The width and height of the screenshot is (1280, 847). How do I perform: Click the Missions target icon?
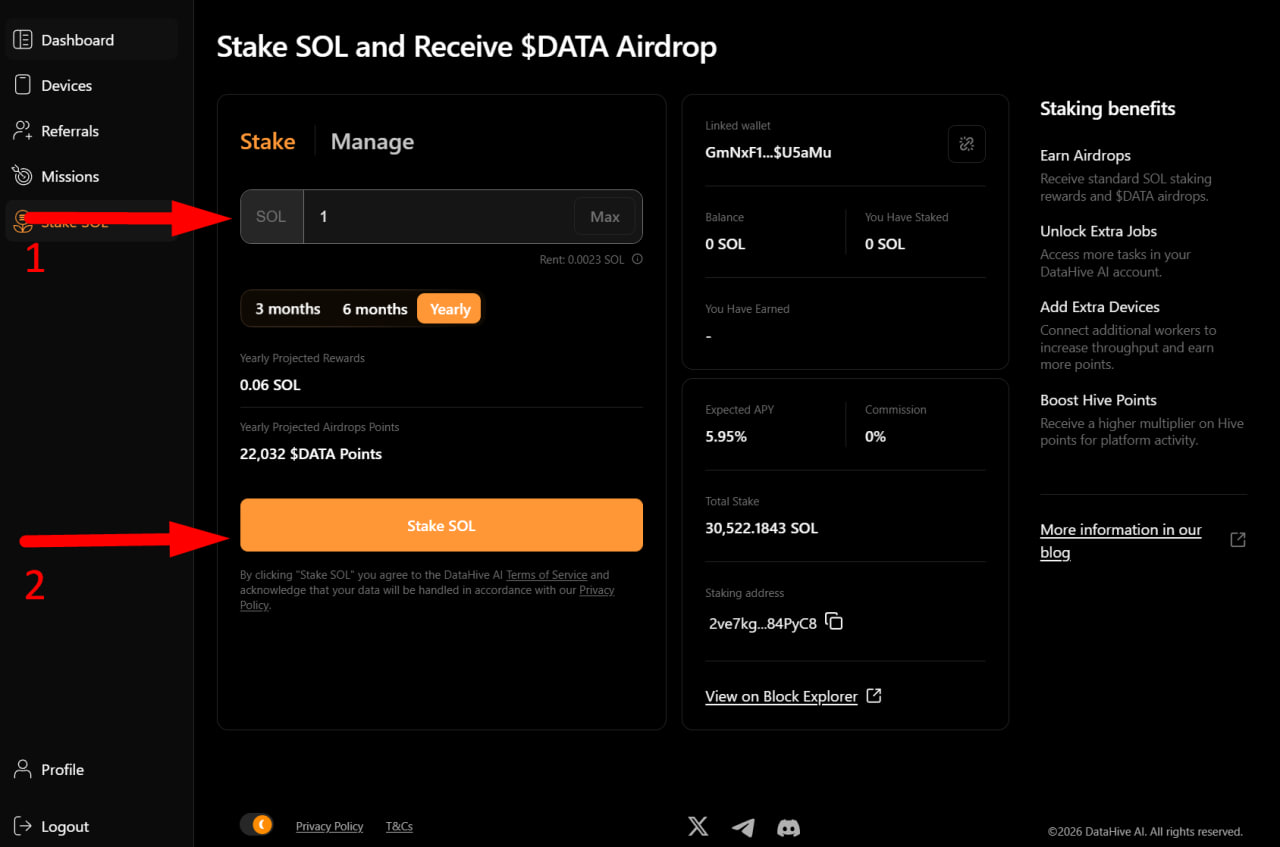coord(22,176)
